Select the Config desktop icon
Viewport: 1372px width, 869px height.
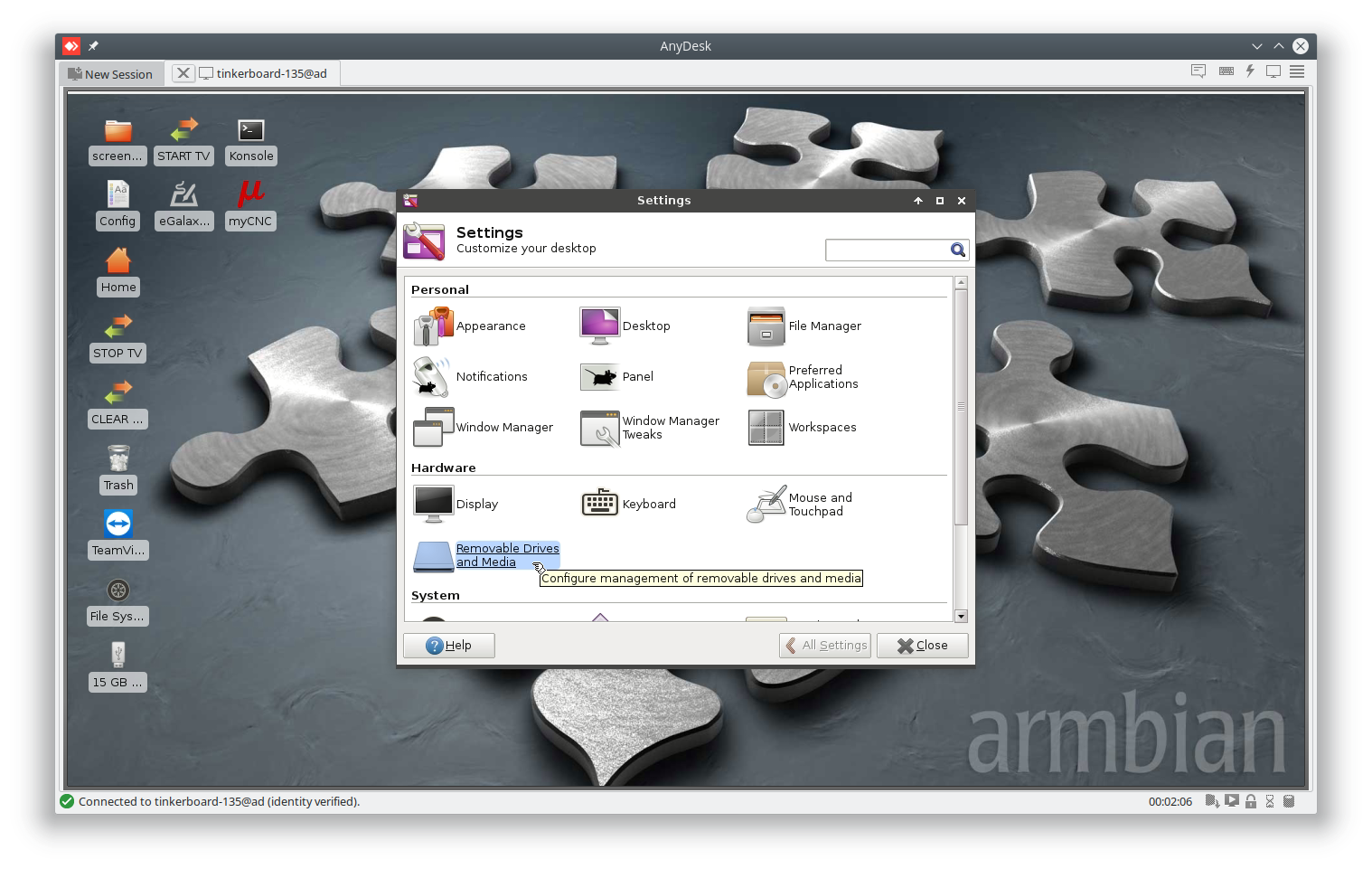[x=117, y=205]
